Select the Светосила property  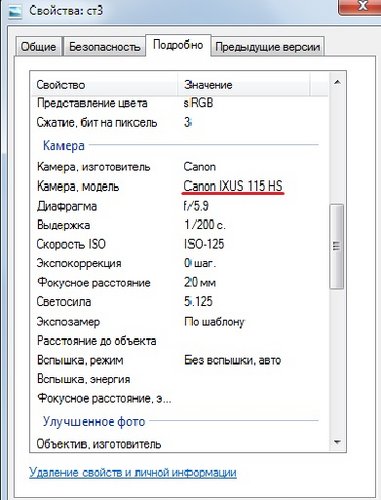click(x=64, y=302)
